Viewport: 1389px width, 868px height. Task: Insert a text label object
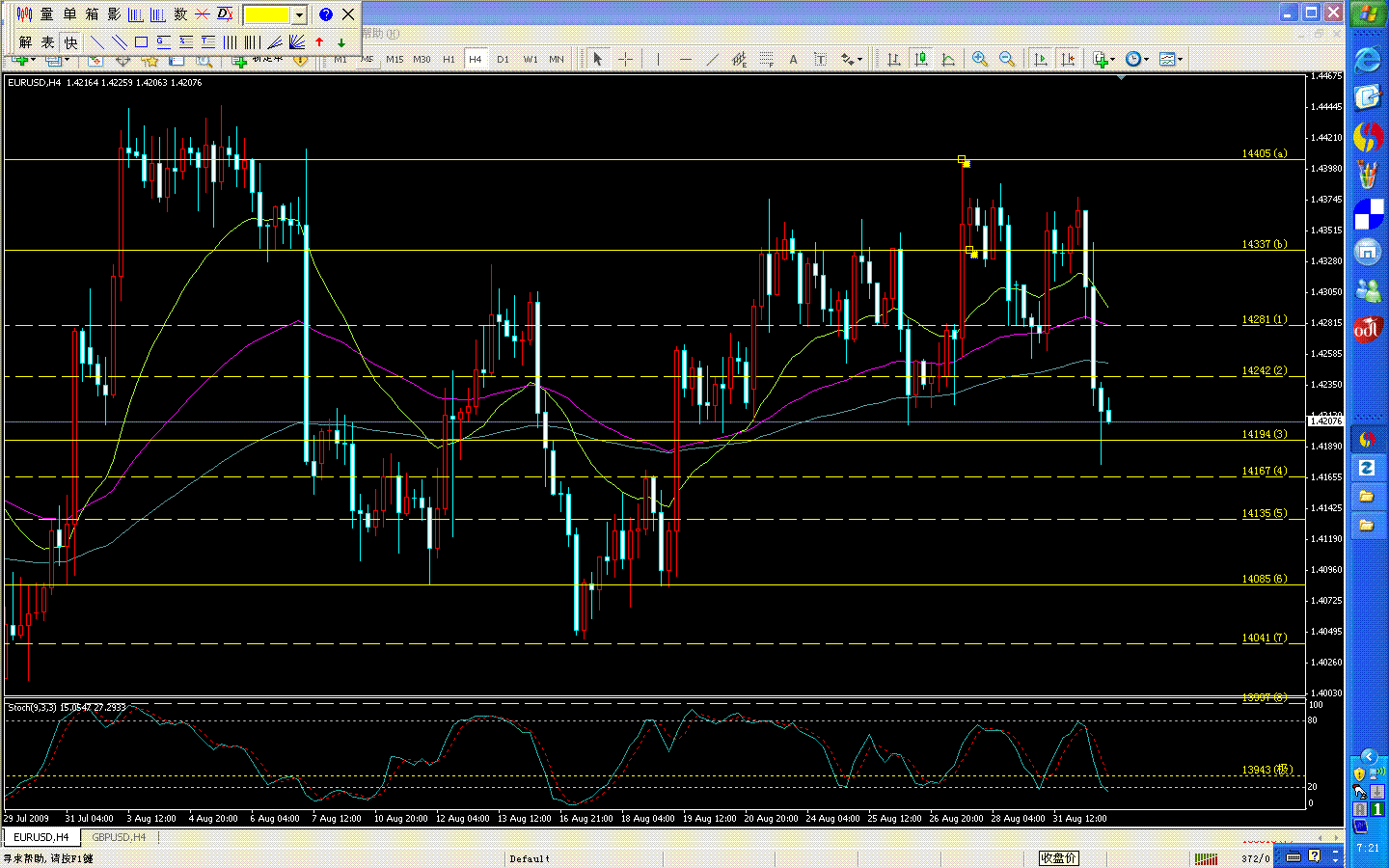[820, 59]
